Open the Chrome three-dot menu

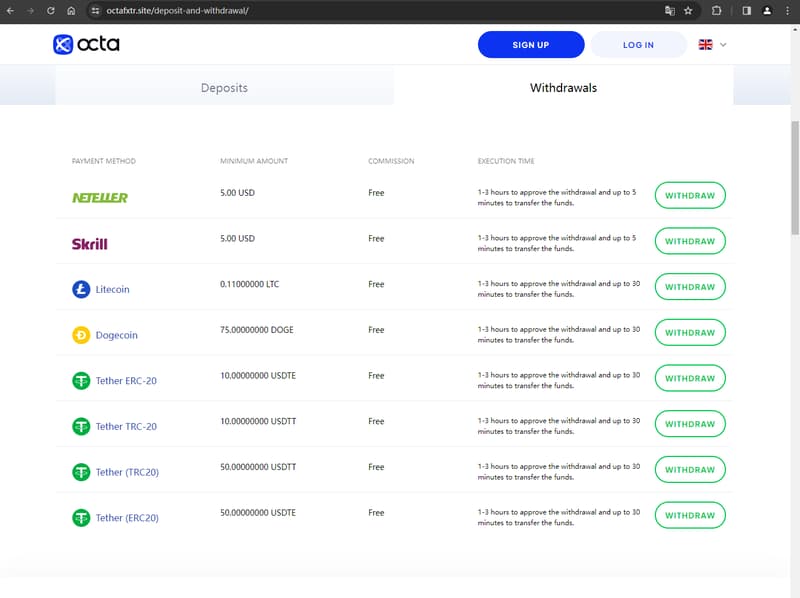(787, 11)
